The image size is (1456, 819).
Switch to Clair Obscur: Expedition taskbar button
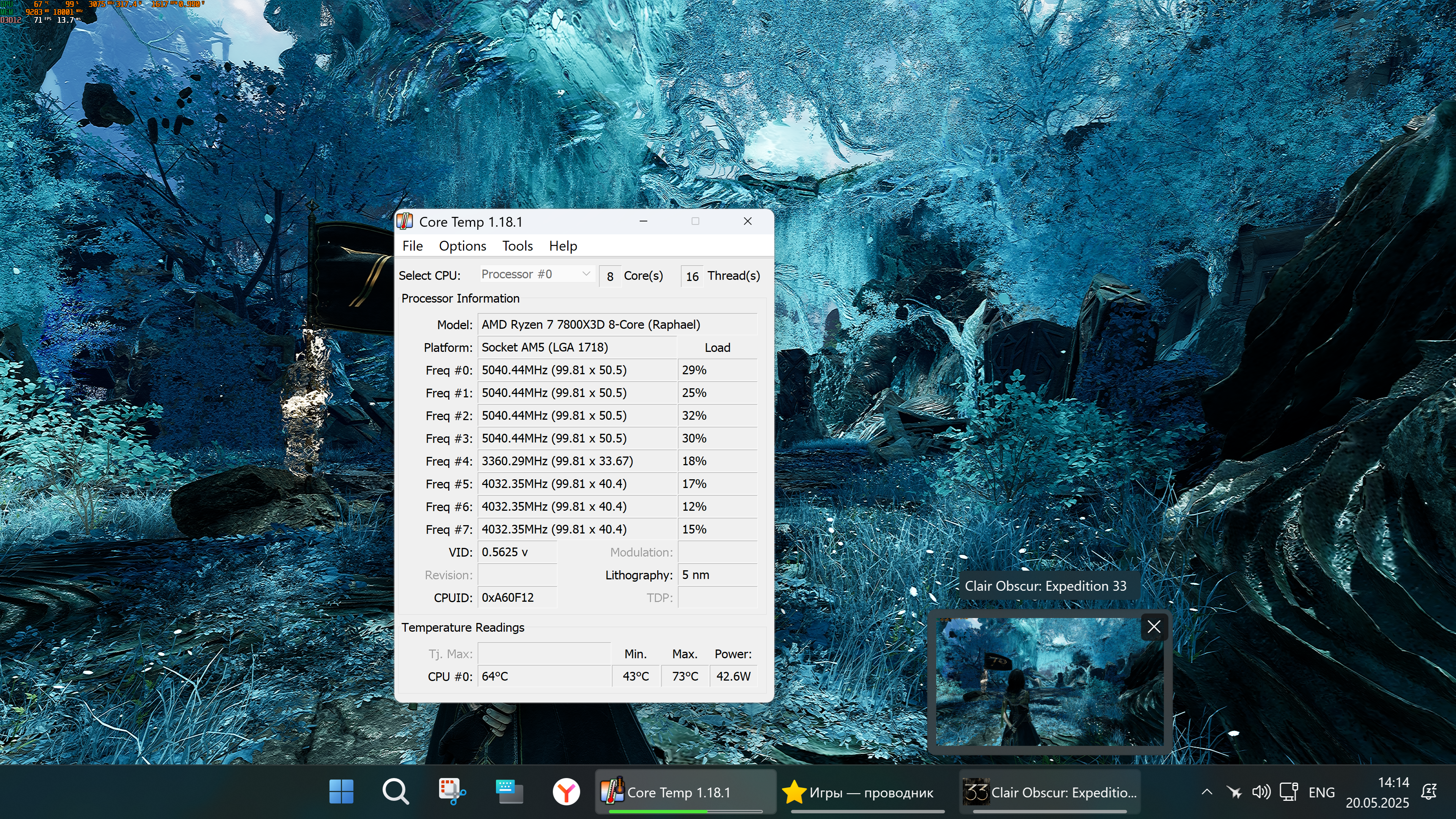1050,792
